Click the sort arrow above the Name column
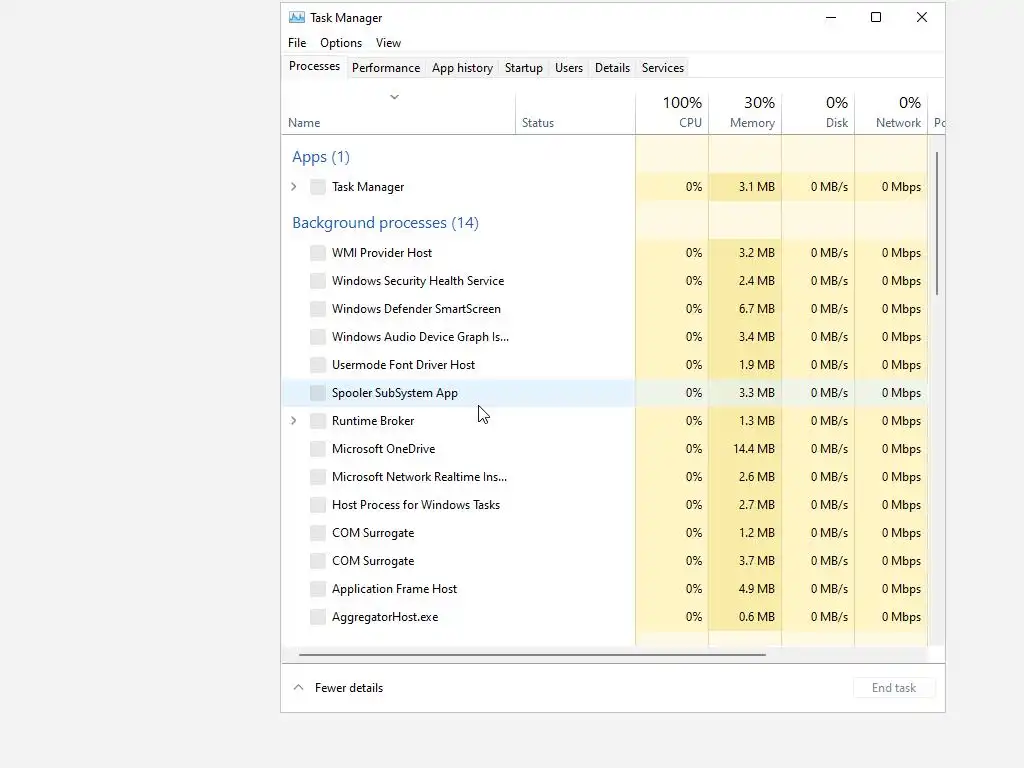1024x768 pixels. [394, 97]
